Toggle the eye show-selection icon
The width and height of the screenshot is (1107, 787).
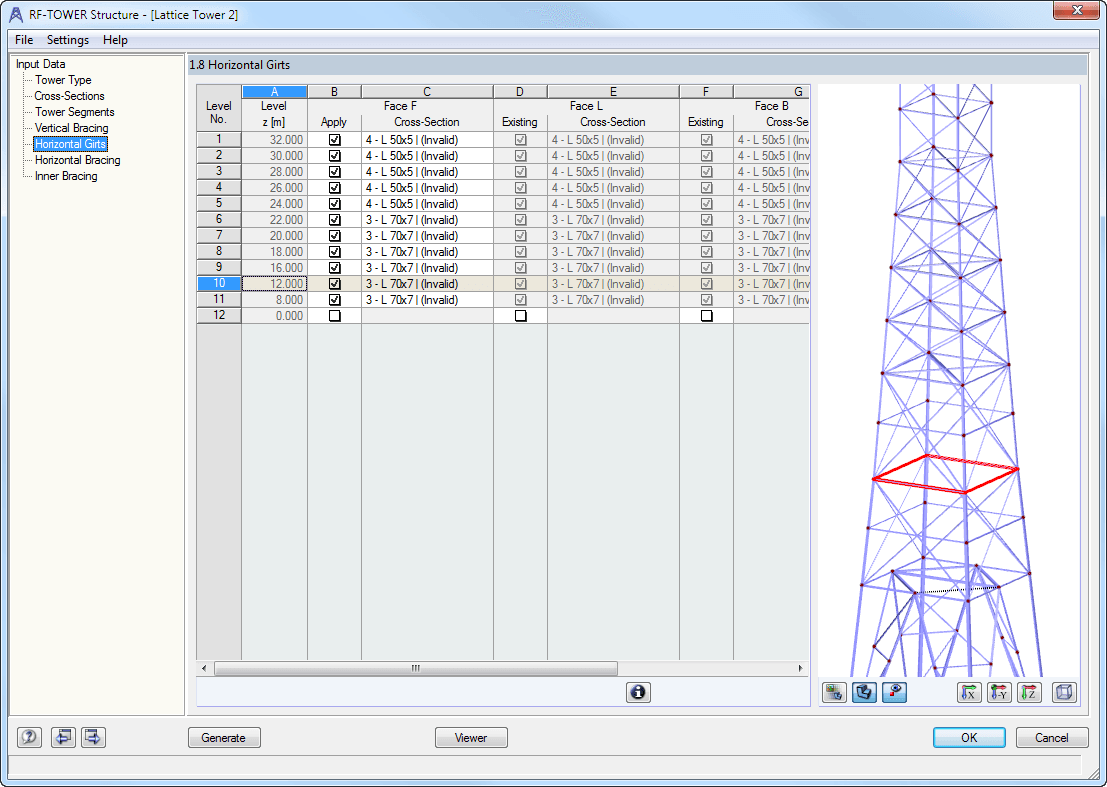(x=894, y=692)
